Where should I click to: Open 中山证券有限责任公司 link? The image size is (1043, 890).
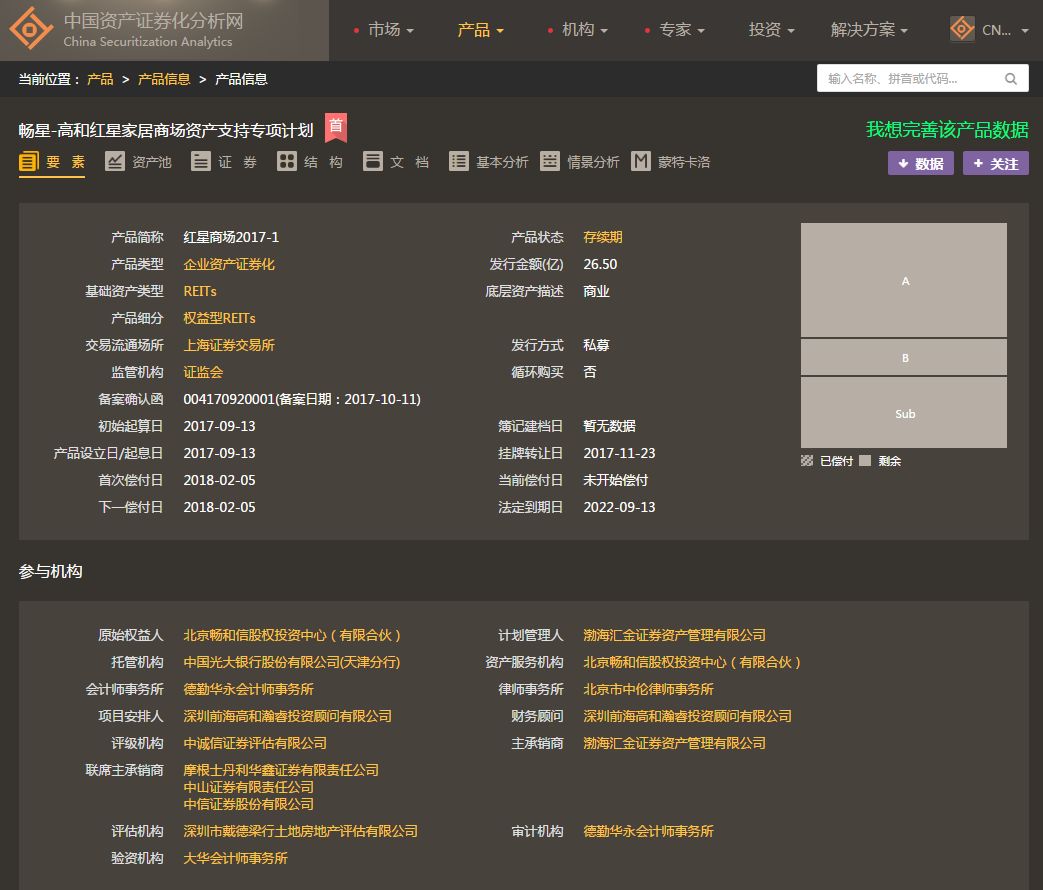tap(249, 787)
